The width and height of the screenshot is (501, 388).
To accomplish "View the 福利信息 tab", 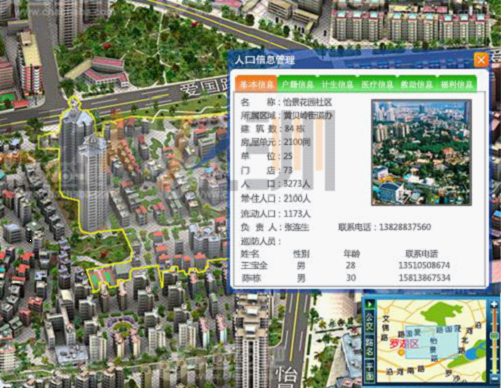I will [x=456, y=85].
